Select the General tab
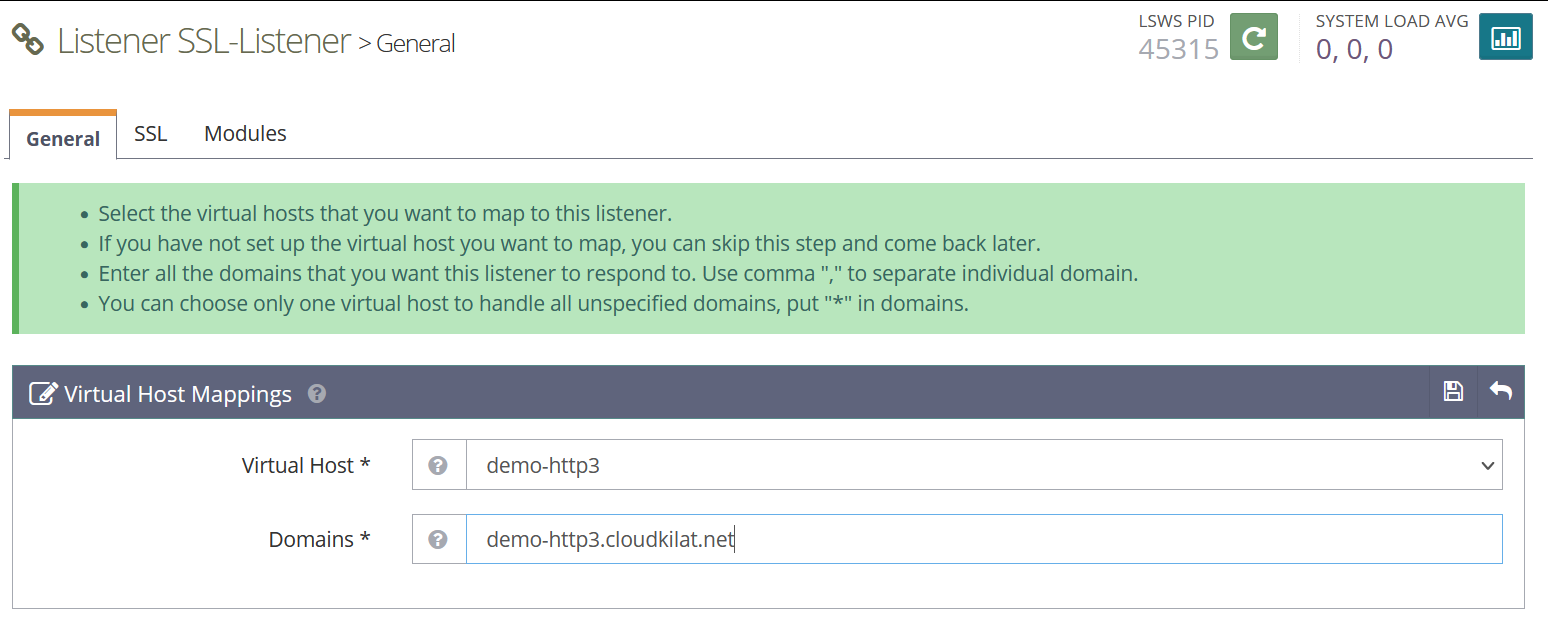 [x=62, y=138]
